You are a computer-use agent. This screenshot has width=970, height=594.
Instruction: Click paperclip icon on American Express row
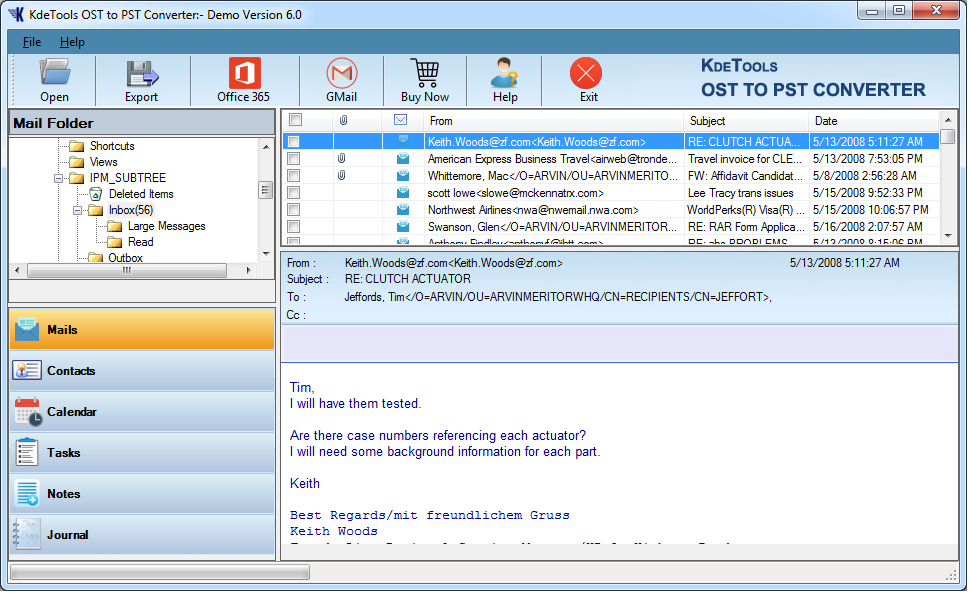(341, 159)
